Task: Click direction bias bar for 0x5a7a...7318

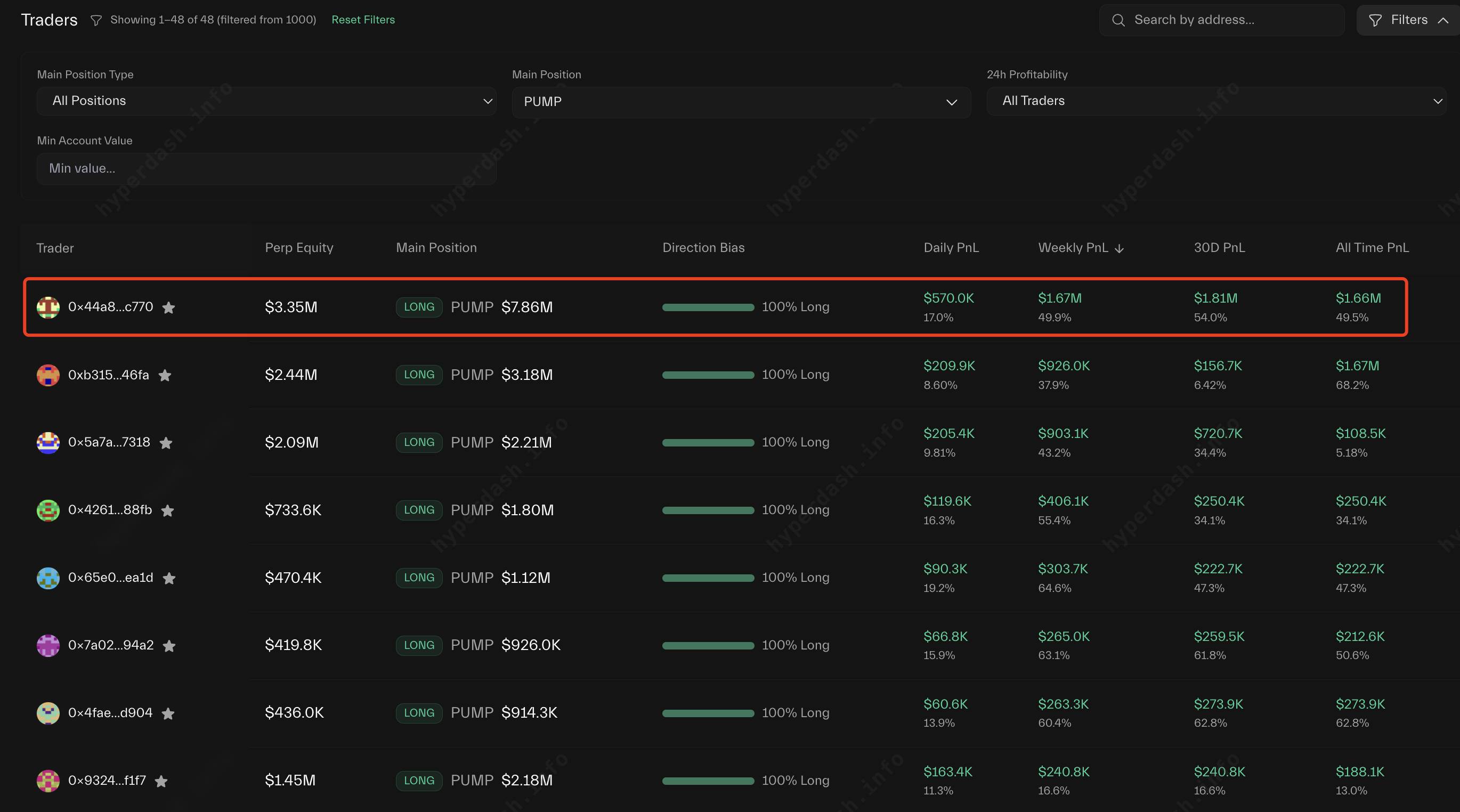Action: (708, 443)
